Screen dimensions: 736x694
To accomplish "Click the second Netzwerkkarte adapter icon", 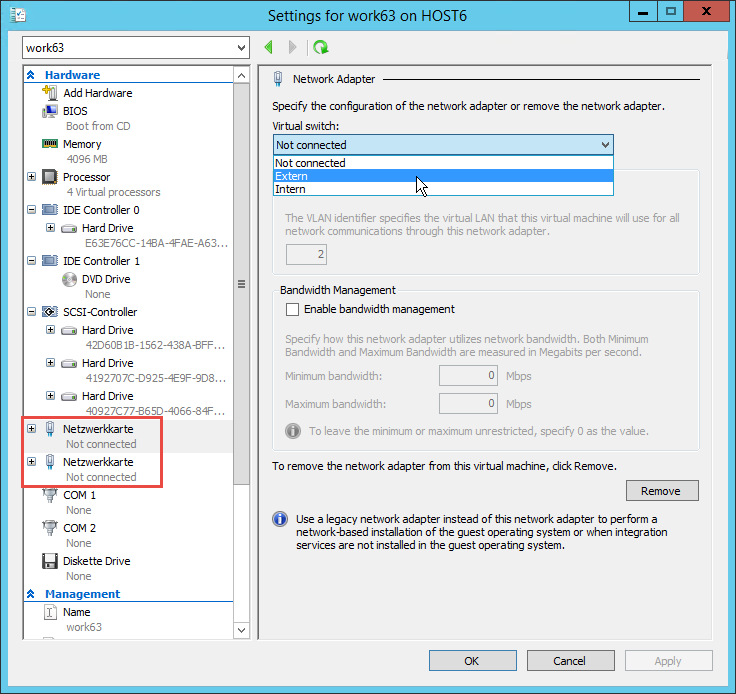I will [x=50, y=462].
